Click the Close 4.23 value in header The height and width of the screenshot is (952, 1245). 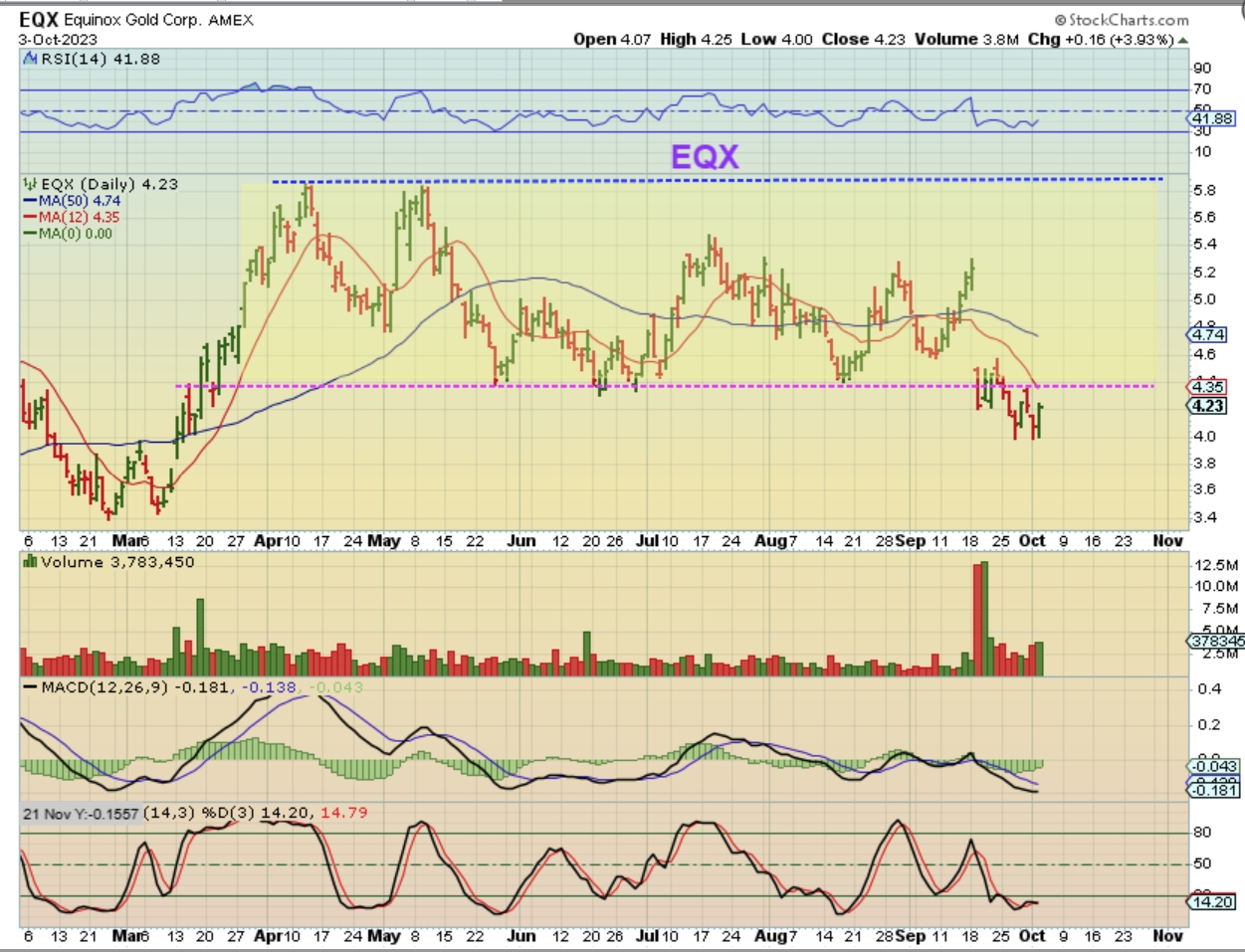[x=864, y=39]
